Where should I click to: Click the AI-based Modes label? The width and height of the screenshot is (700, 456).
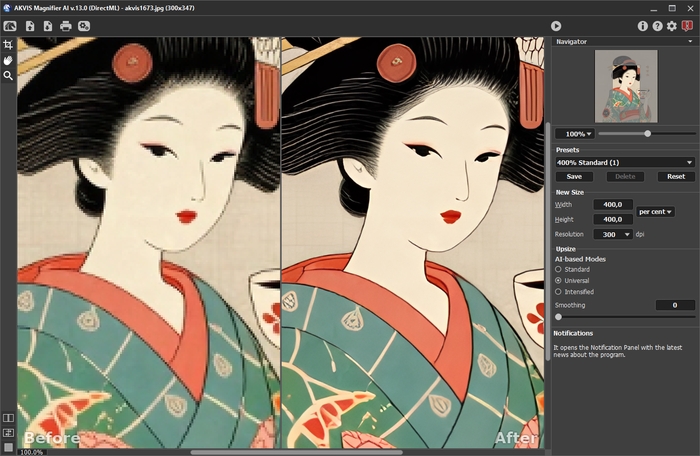click(580, 259)
